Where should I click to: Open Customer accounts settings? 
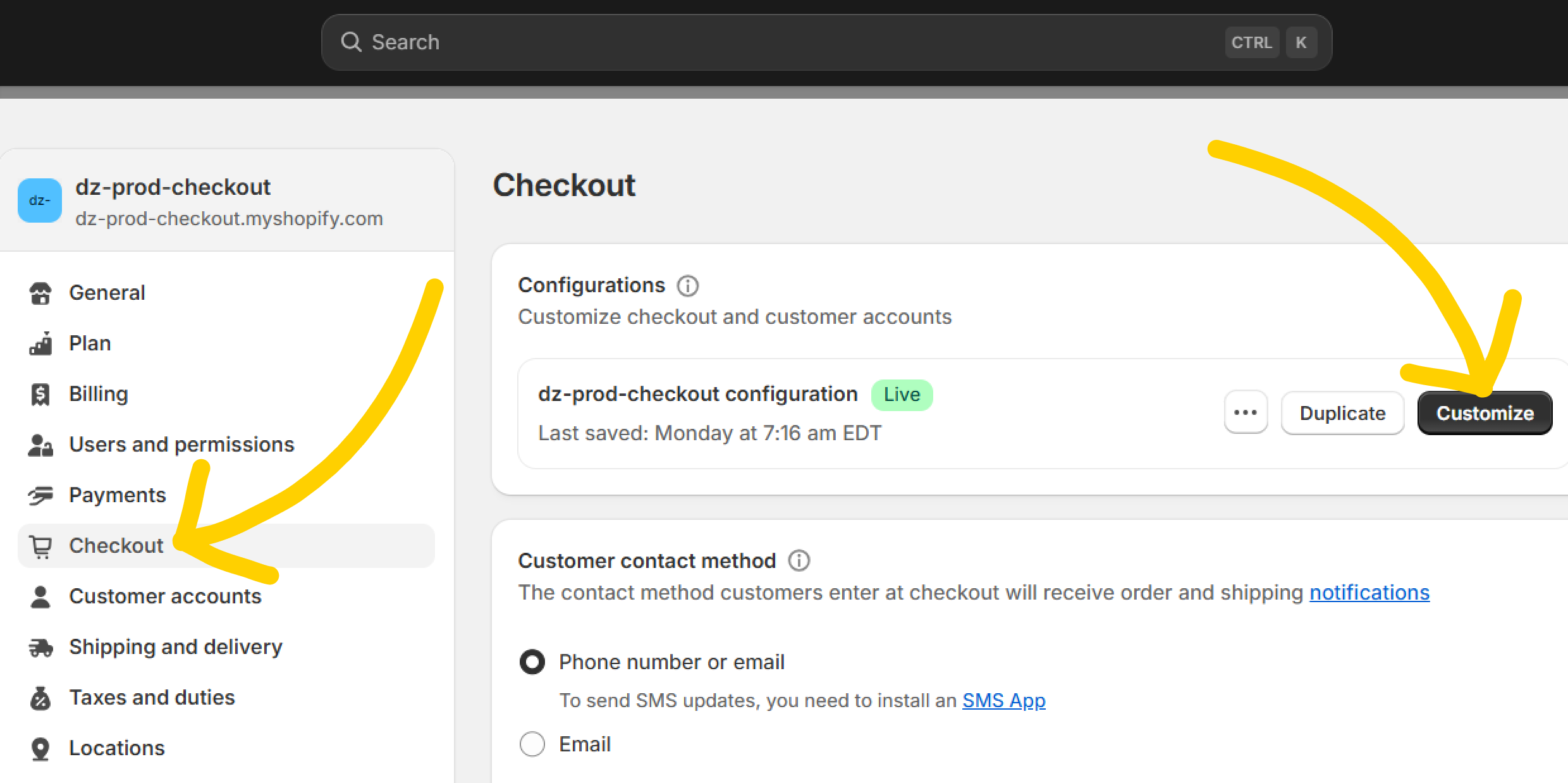tap(226, 596)
